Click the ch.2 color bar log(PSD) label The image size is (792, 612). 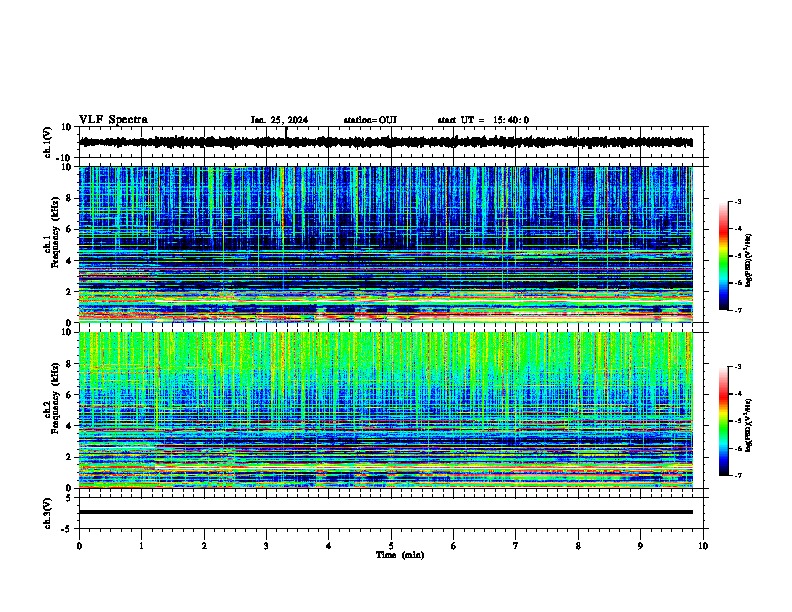[748, 425]
